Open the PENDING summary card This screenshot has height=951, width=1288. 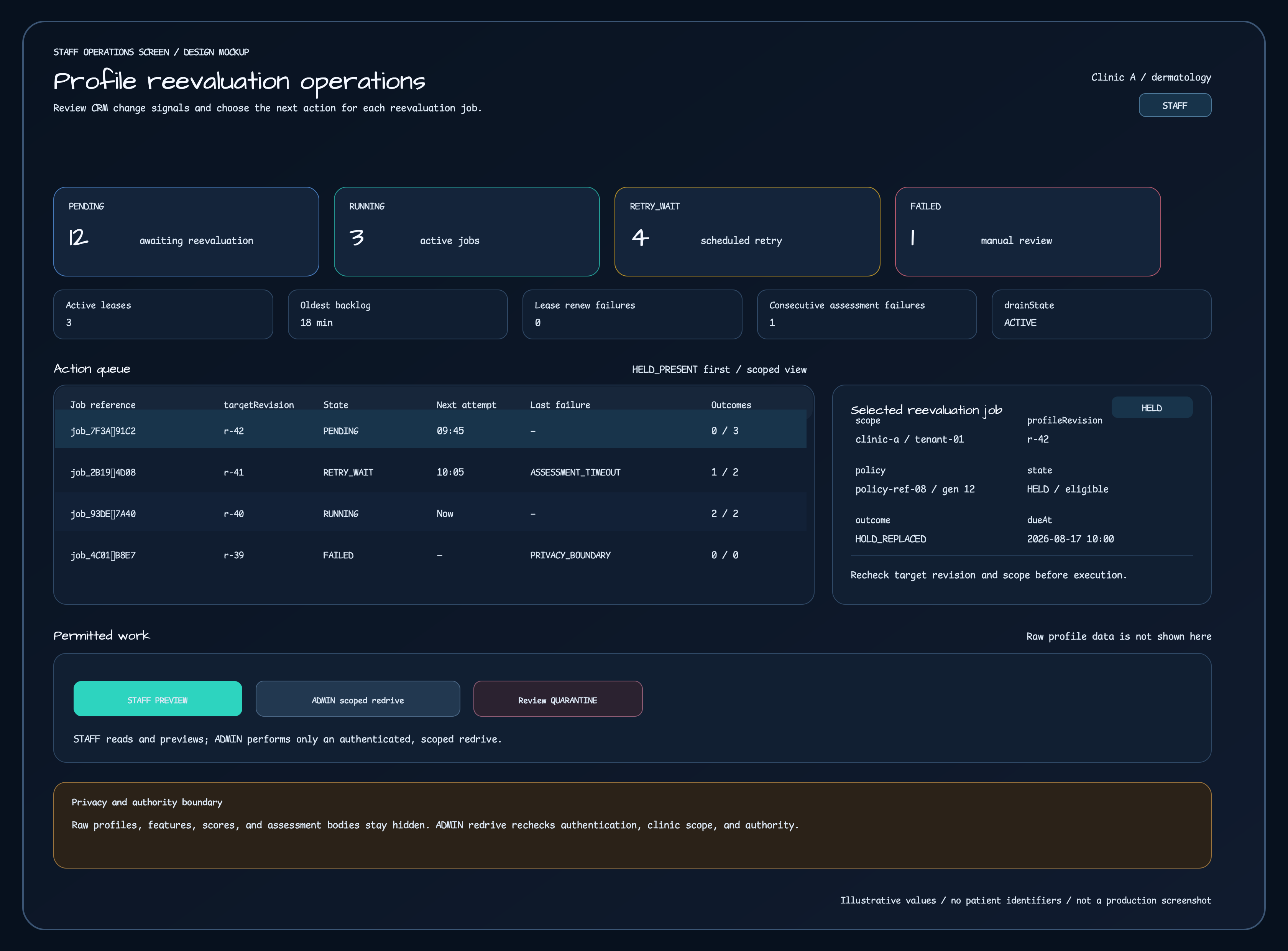(186, 231)
